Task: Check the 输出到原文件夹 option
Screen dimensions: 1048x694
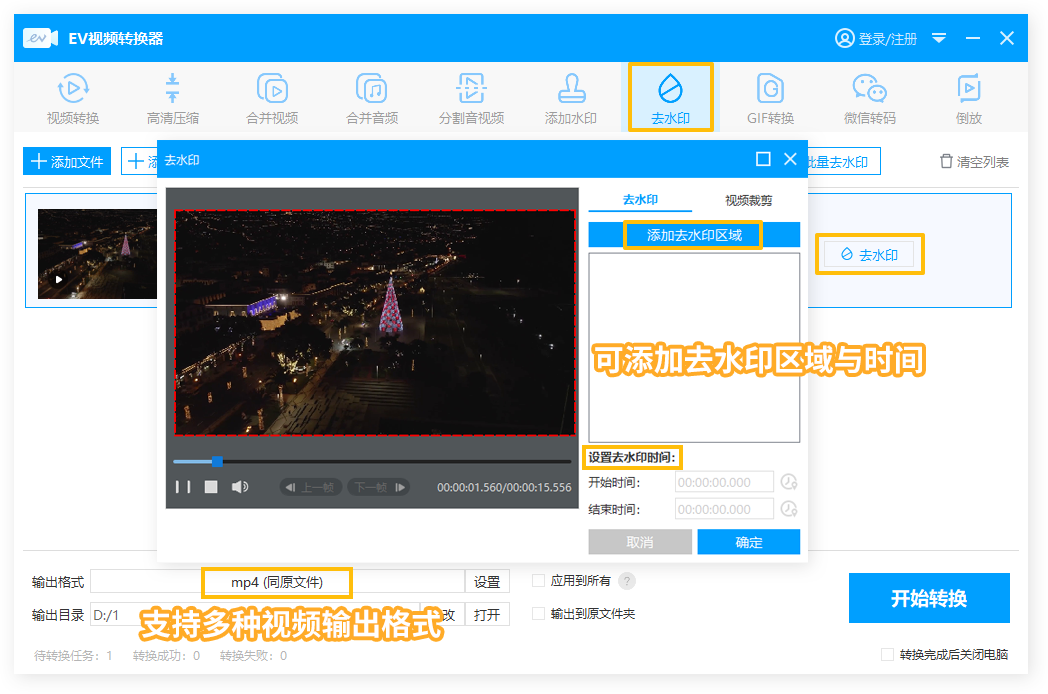Action: pos(539,614)
